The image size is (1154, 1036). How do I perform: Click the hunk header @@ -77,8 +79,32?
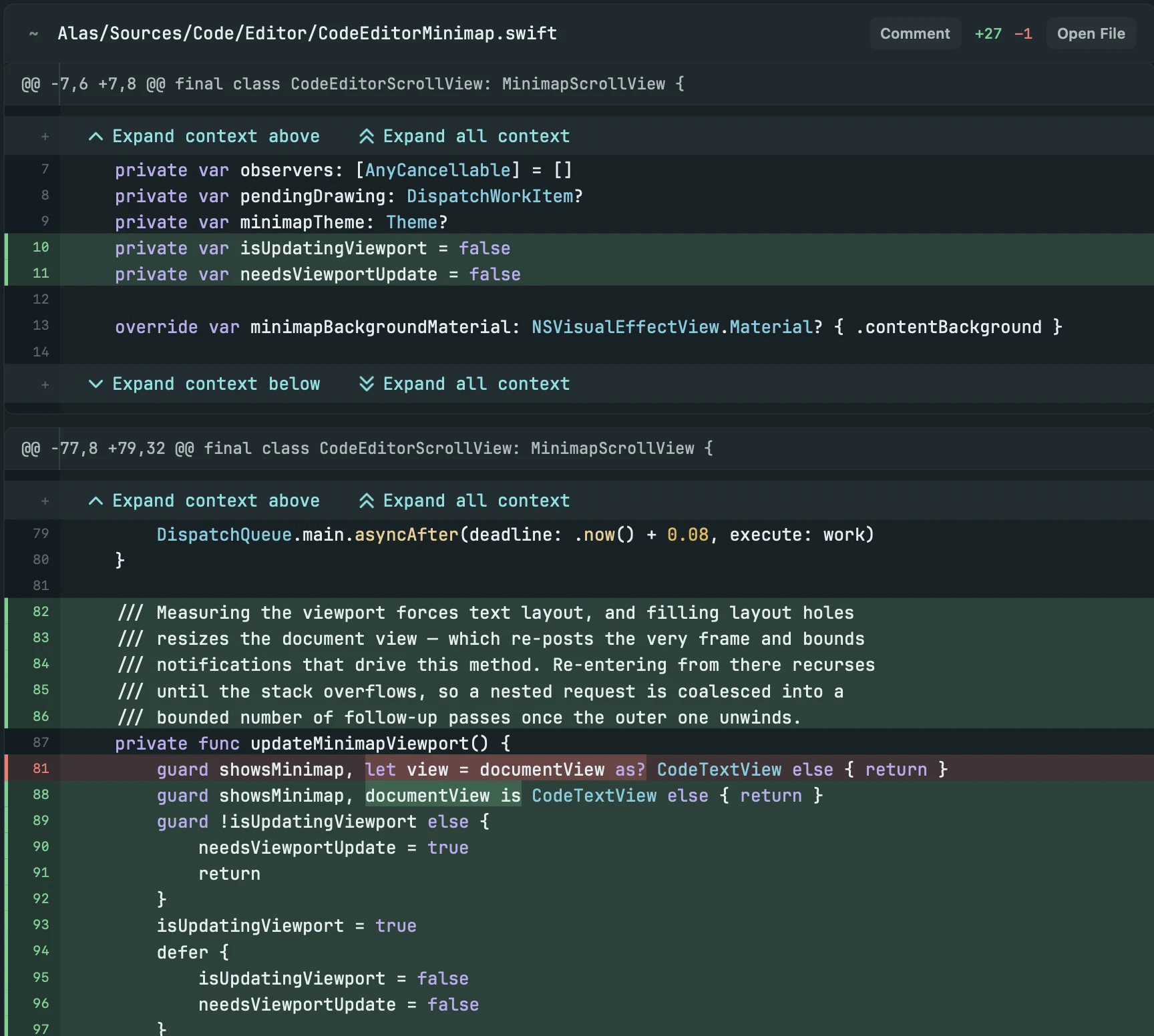tap(367, 449)
